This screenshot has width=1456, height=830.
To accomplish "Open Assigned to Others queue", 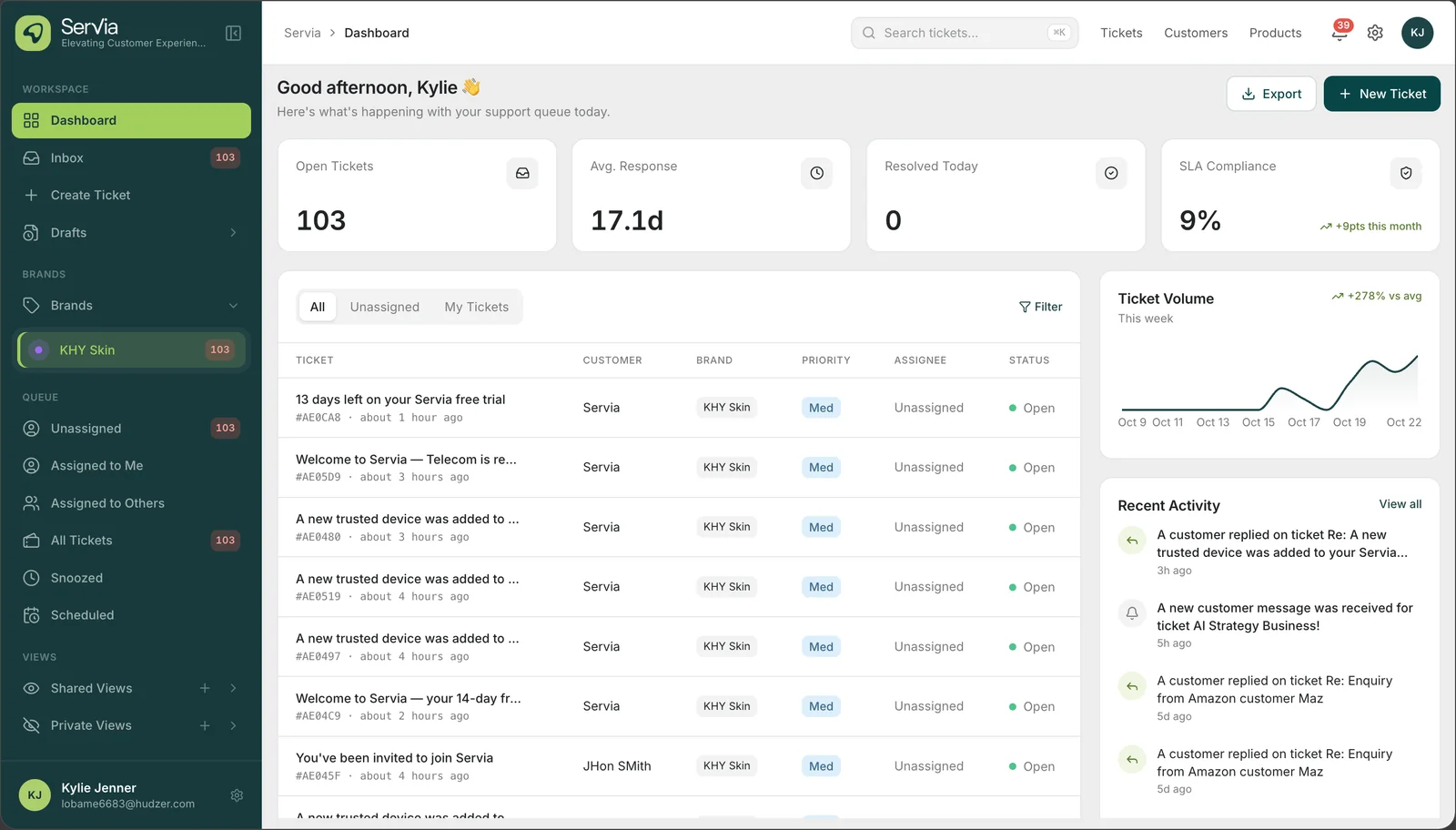I will (x=131, y=503).
